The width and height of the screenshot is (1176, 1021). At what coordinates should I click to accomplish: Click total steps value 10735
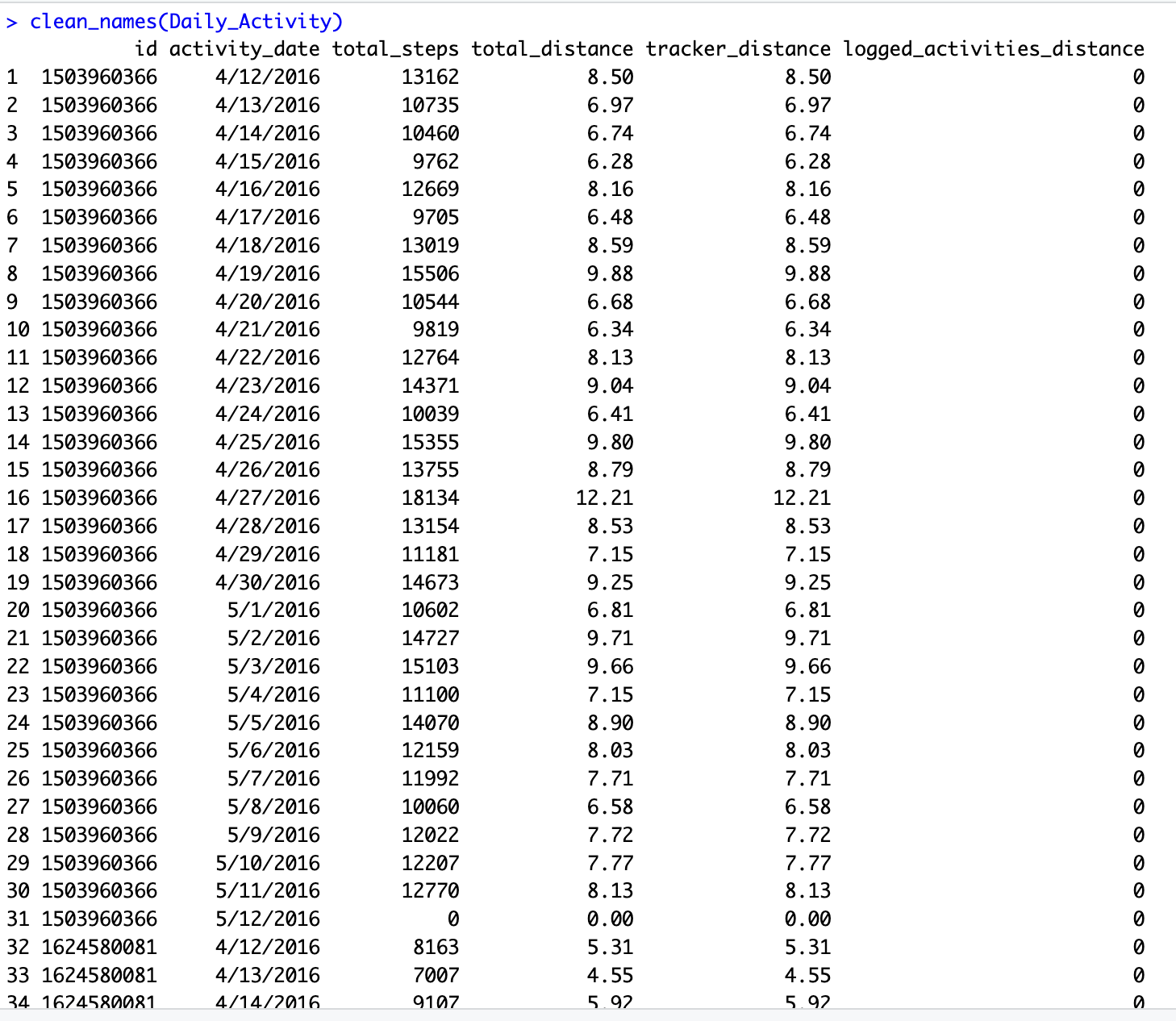point(431,106)
